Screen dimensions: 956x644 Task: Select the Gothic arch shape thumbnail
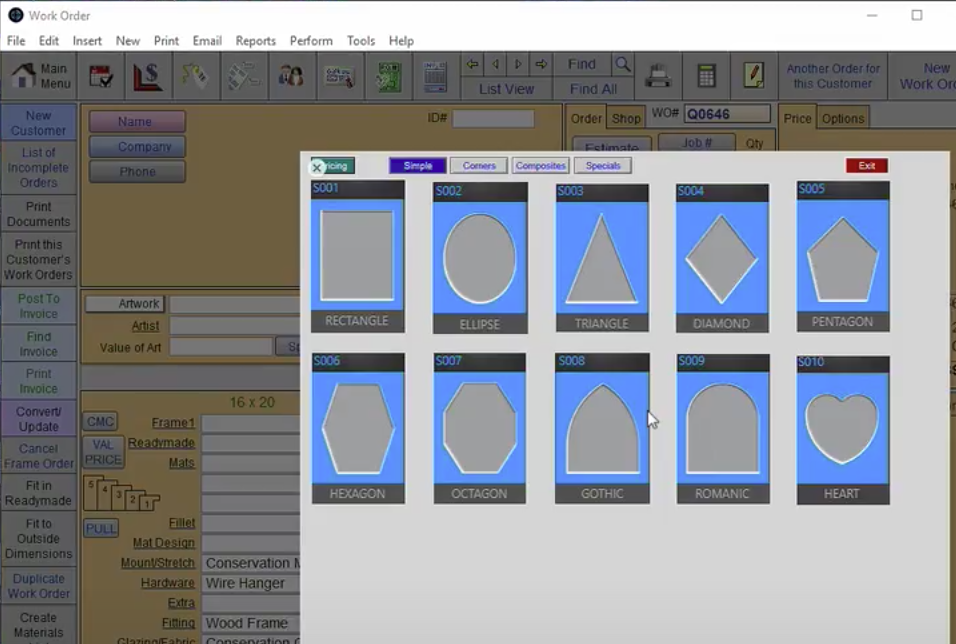pyautogui.click(x=602, y=429)
